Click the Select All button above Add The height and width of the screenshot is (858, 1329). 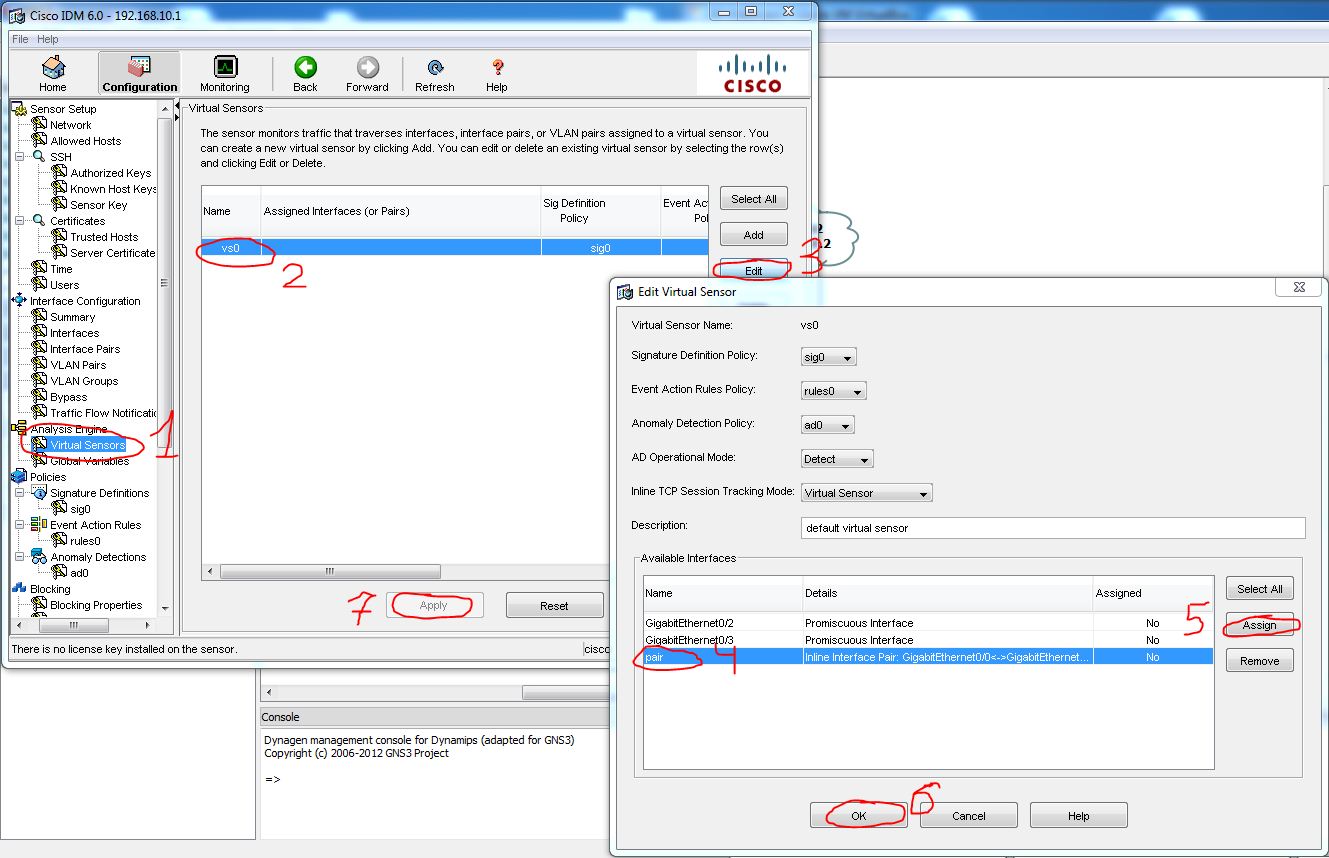[754, 199]
